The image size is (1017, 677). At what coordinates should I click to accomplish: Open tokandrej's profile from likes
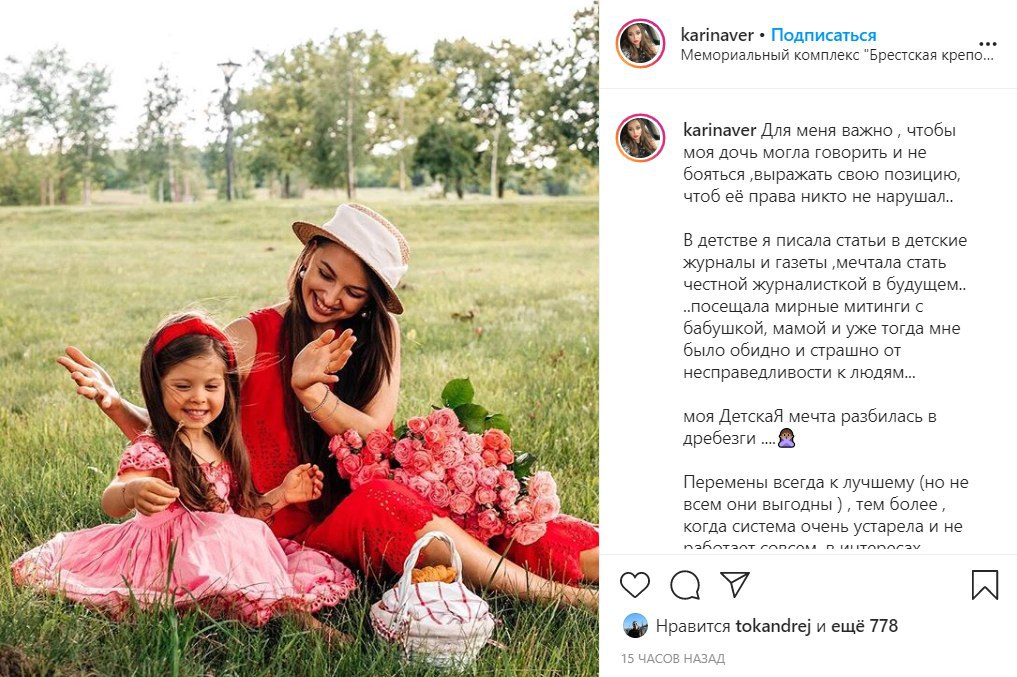[x=773, y=626]
